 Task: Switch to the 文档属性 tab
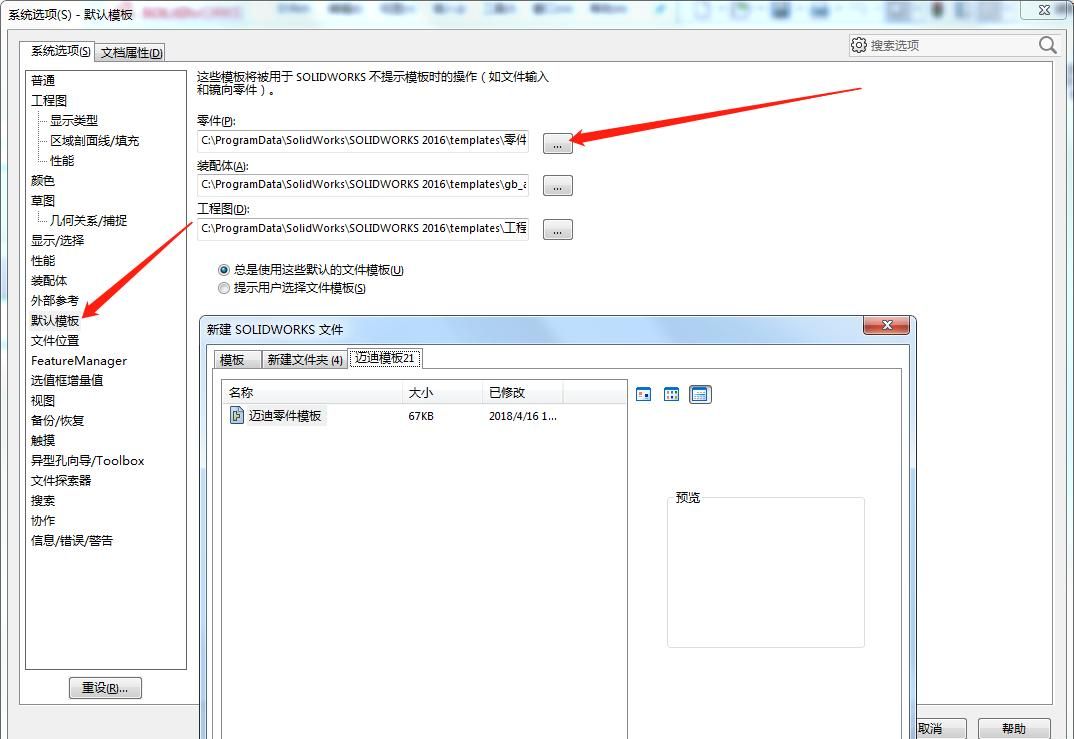130,51
